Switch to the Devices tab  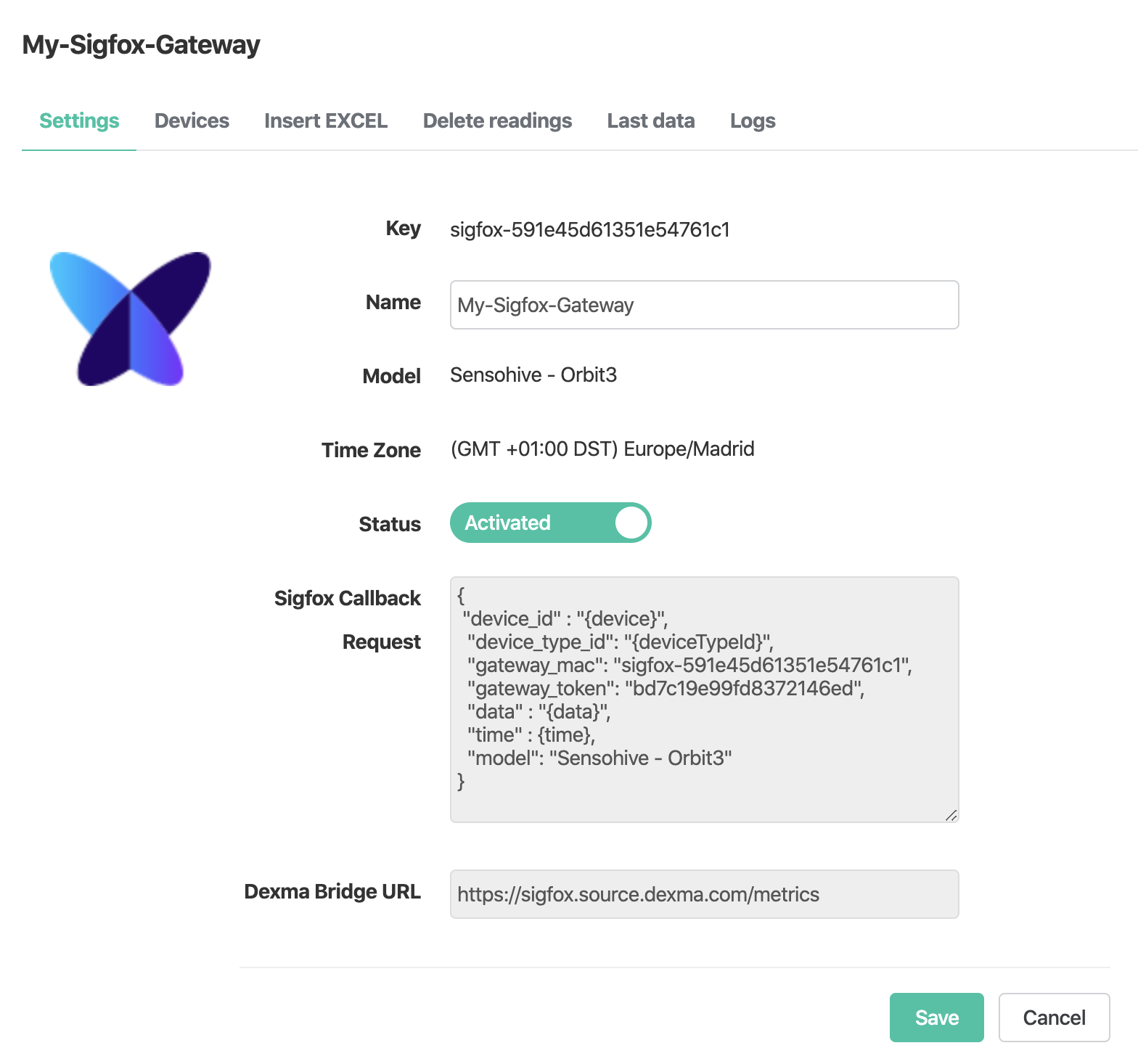(192, 120)
